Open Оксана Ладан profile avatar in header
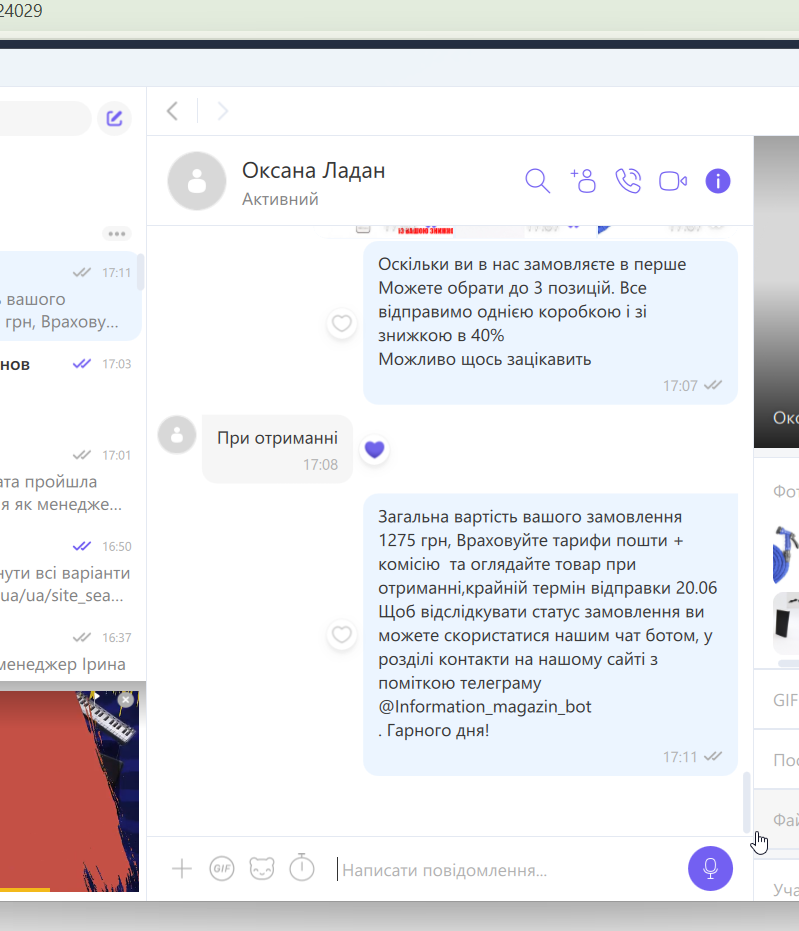This screenshot has width=799, height=931. tap(197, 180)
